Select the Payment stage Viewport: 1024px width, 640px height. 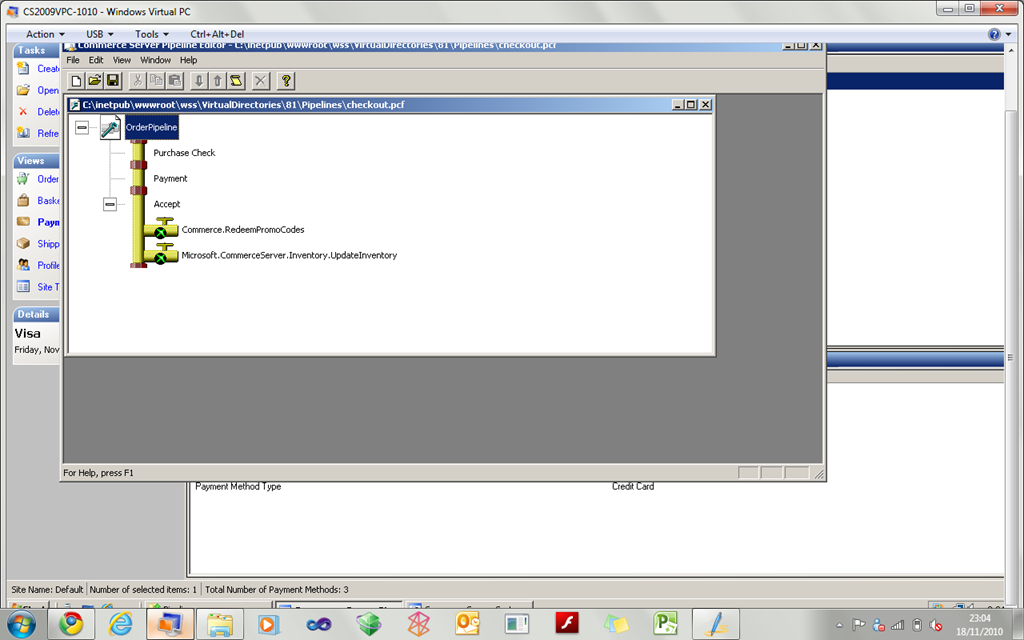tap(170, 178)
